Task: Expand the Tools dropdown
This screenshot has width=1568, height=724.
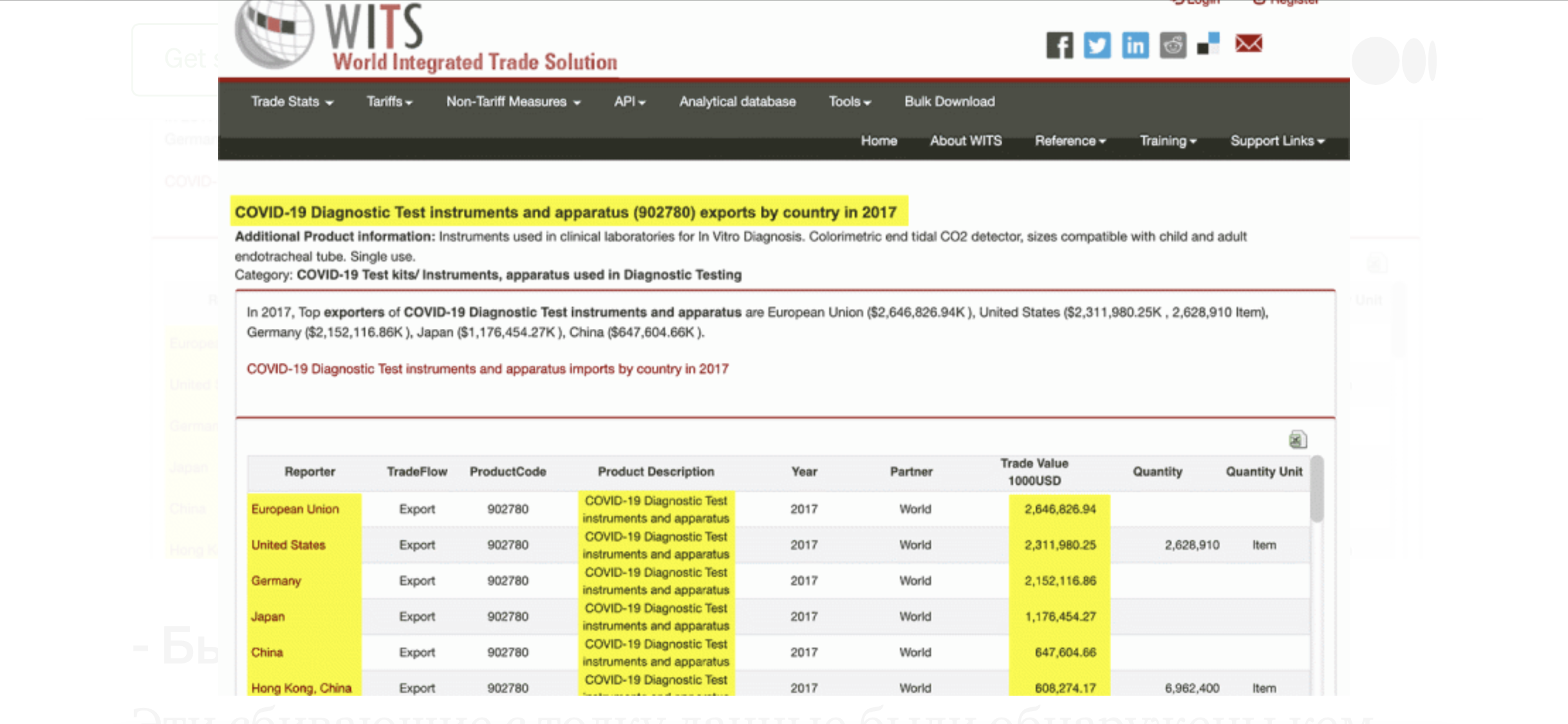Action: [849, 102]
